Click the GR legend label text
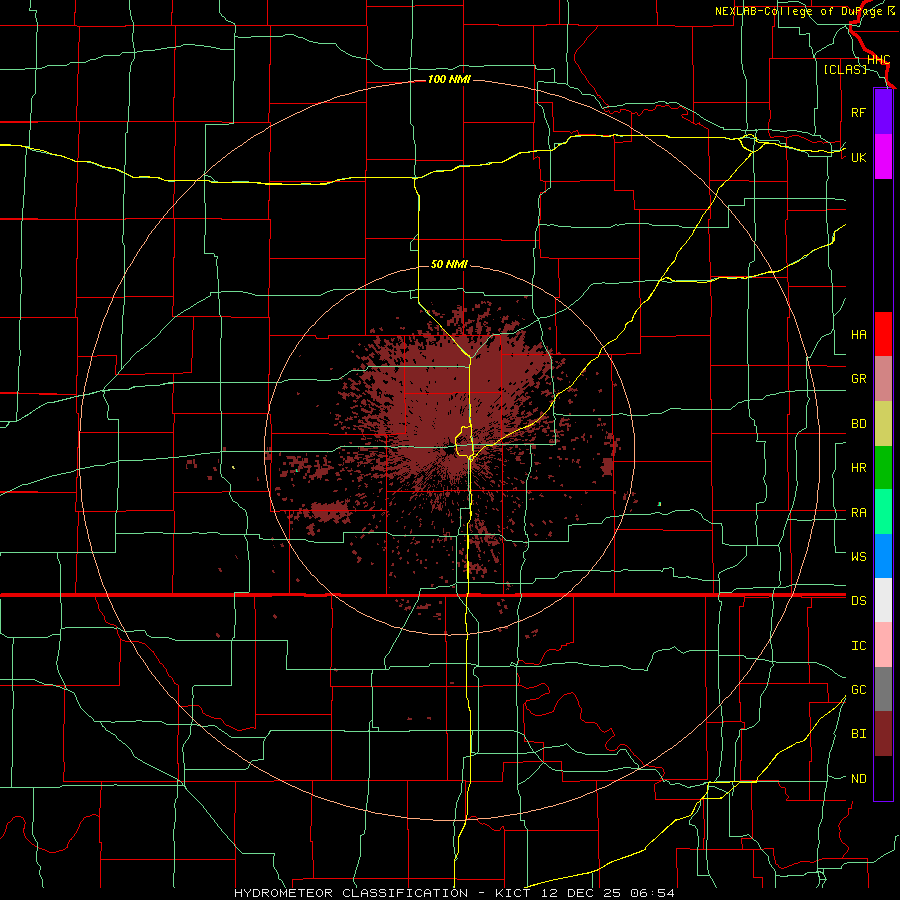 [858, 379]
